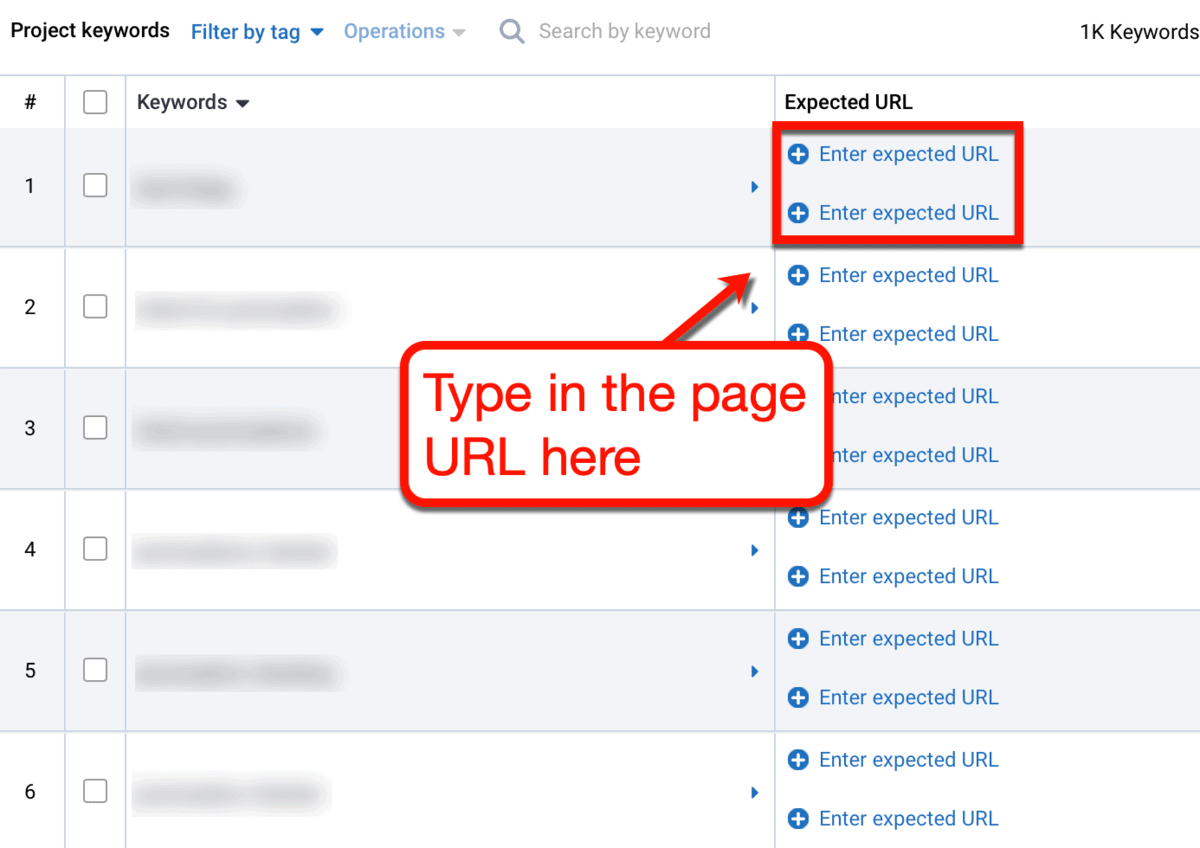This screenshot has width=1200, height=848.
Task: Click the 1K Keywords counter
Action: pos(1138,31)
